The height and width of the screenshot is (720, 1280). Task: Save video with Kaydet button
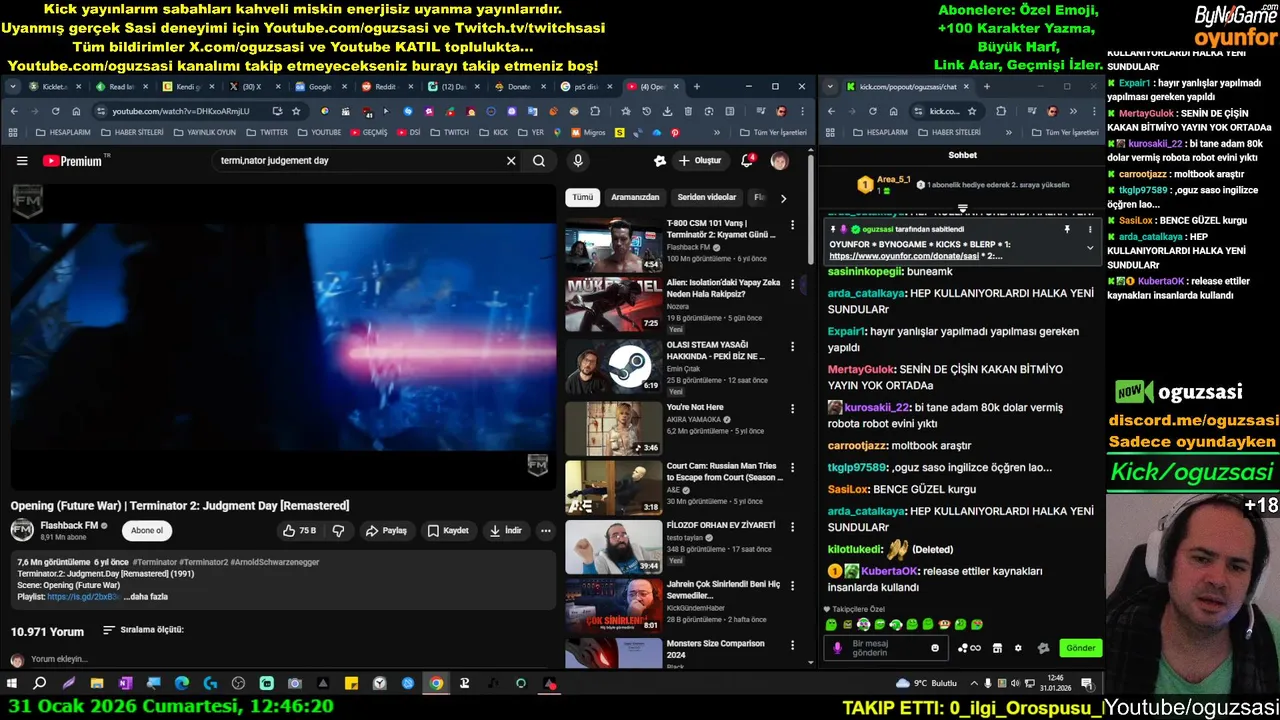(447, 531)
